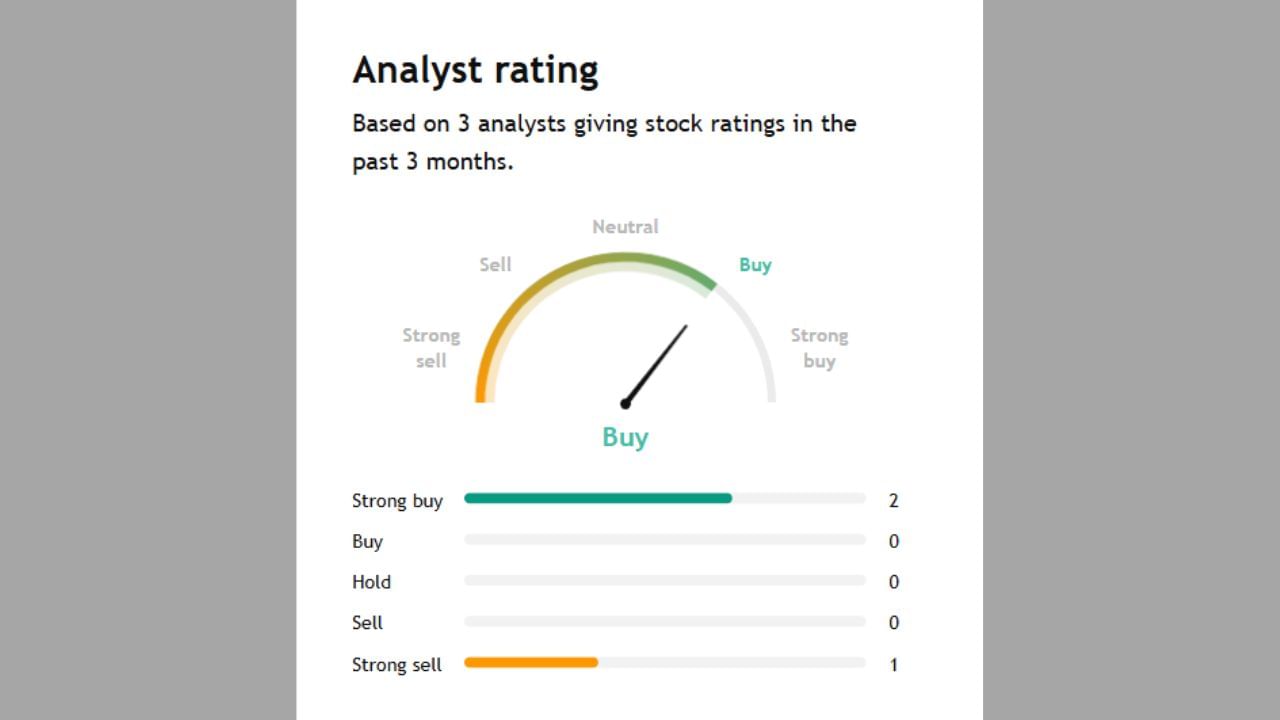This screenshot has width=1280, height=720.
Task: Click the Strong sell gauge label
Action: [x=431, y=348]
